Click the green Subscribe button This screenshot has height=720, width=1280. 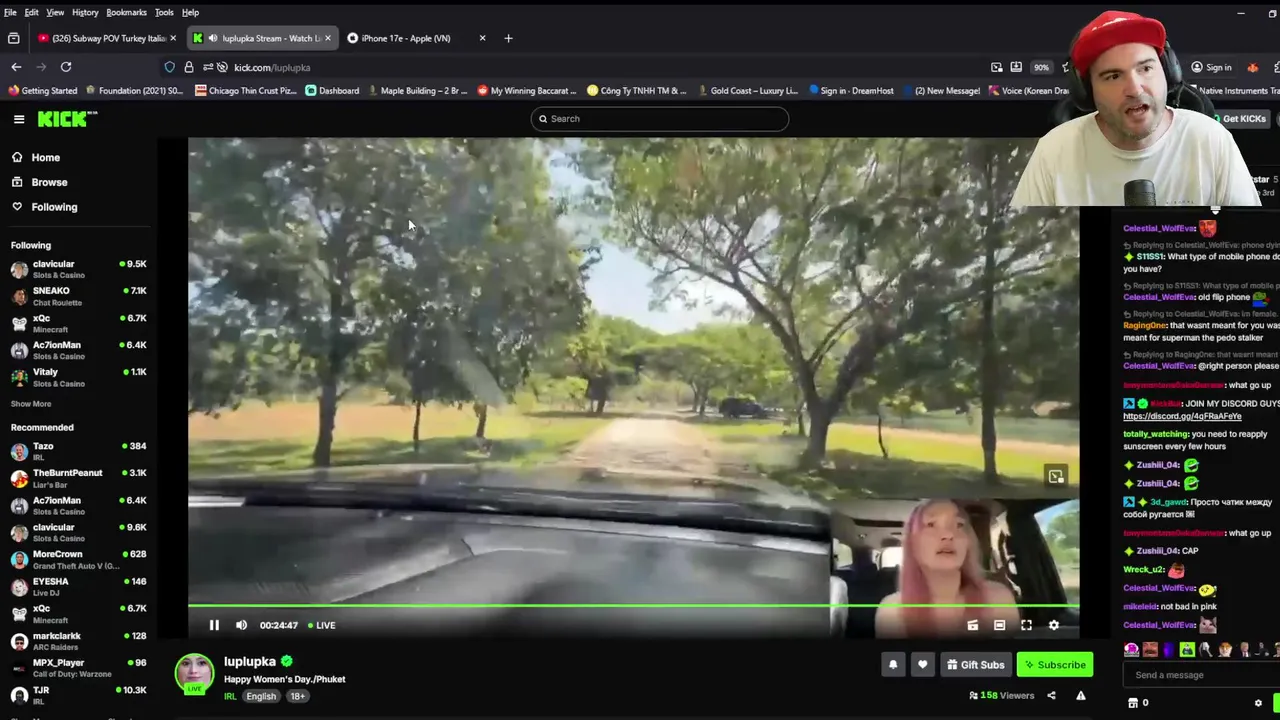coord(1055,664)
